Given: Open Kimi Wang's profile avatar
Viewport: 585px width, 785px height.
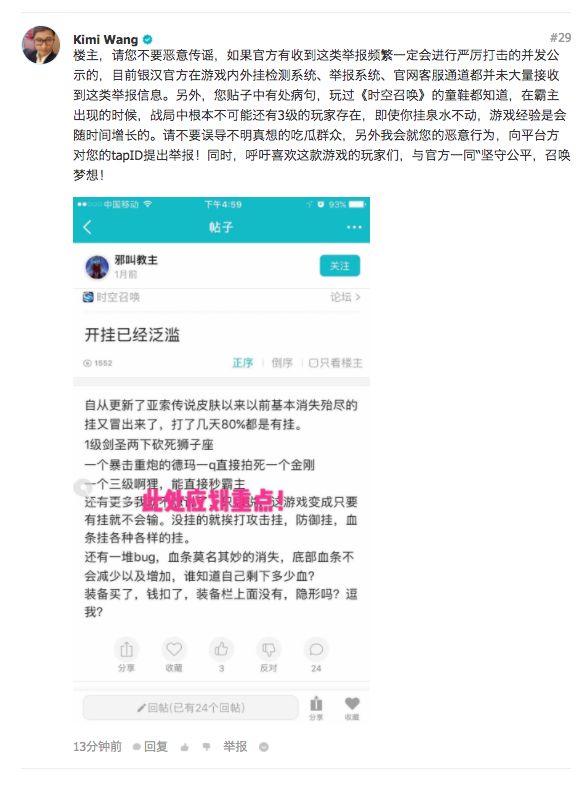Looking at the screenshot, I should [x=41, y=45].
